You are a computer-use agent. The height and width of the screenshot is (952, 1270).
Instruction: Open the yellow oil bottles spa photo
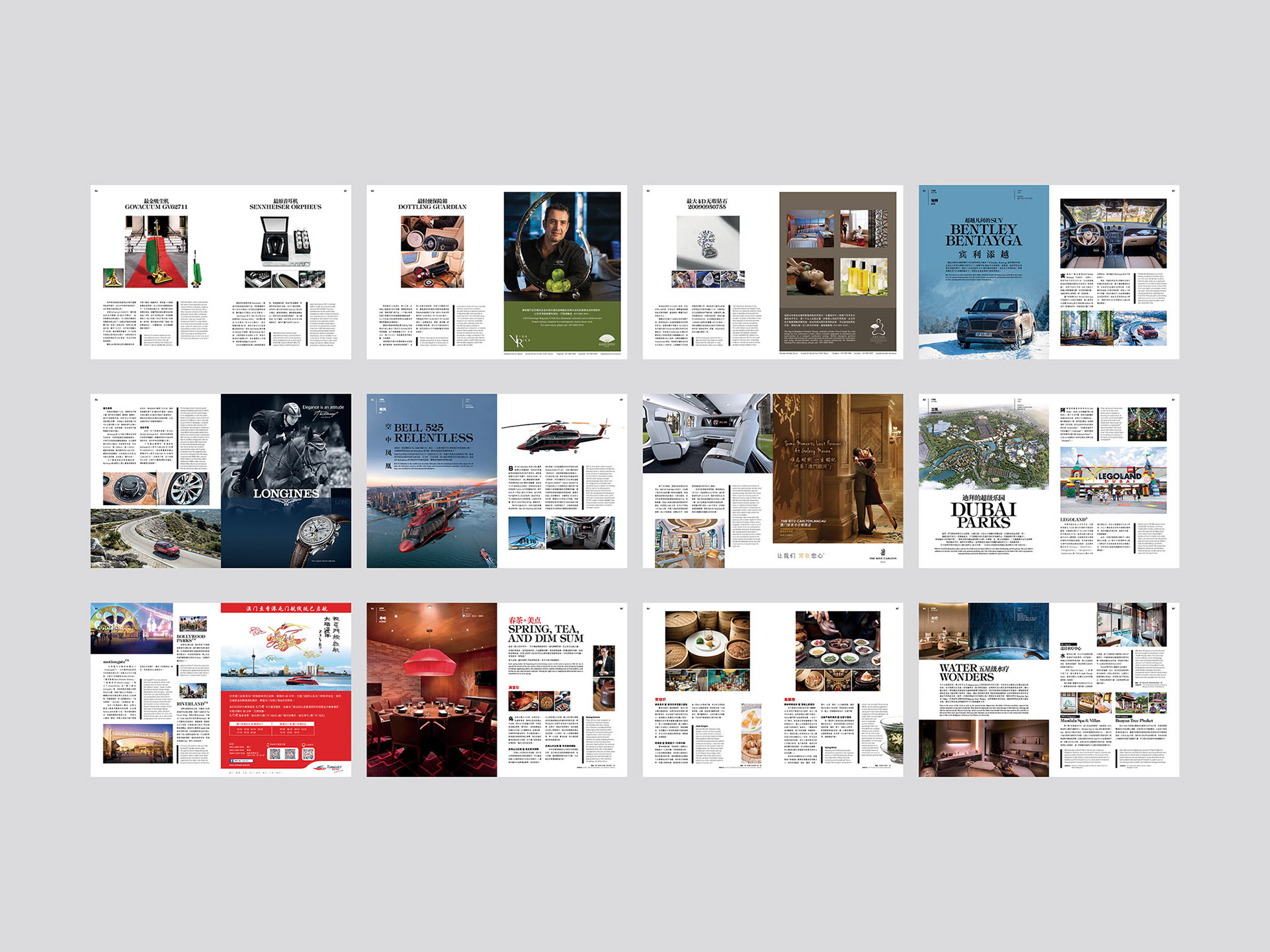tap(863, 276)
